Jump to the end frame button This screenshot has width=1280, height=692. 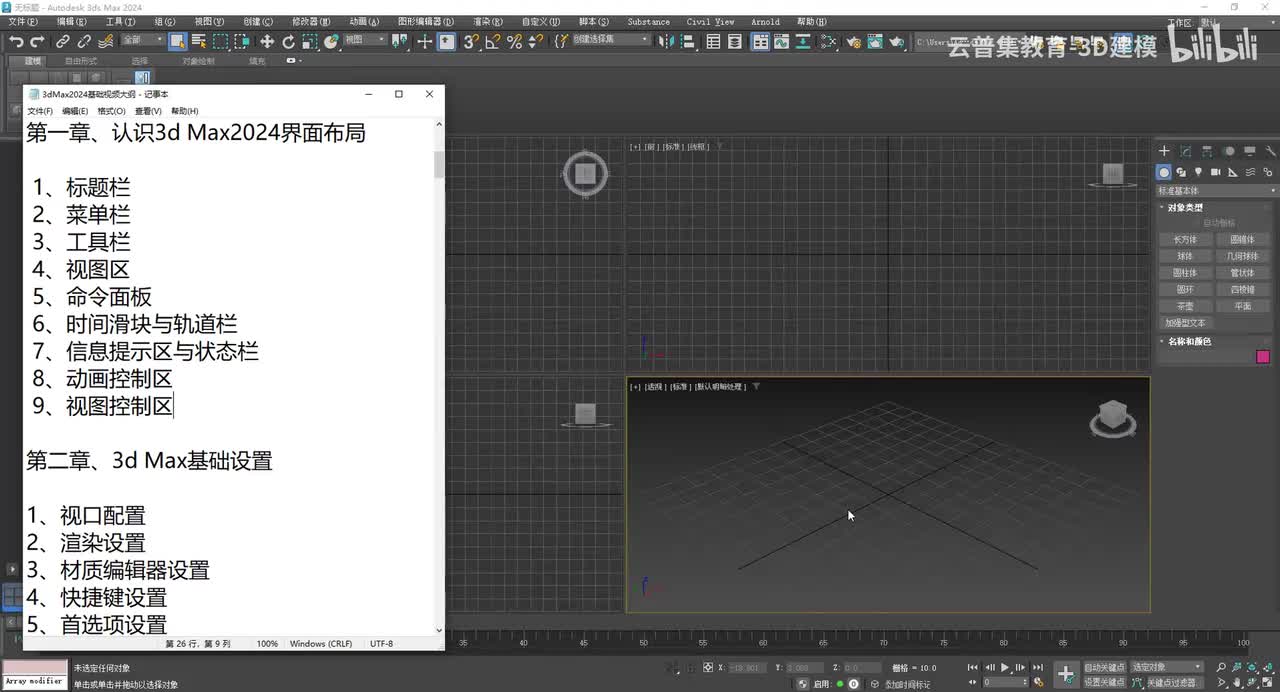1038,667
